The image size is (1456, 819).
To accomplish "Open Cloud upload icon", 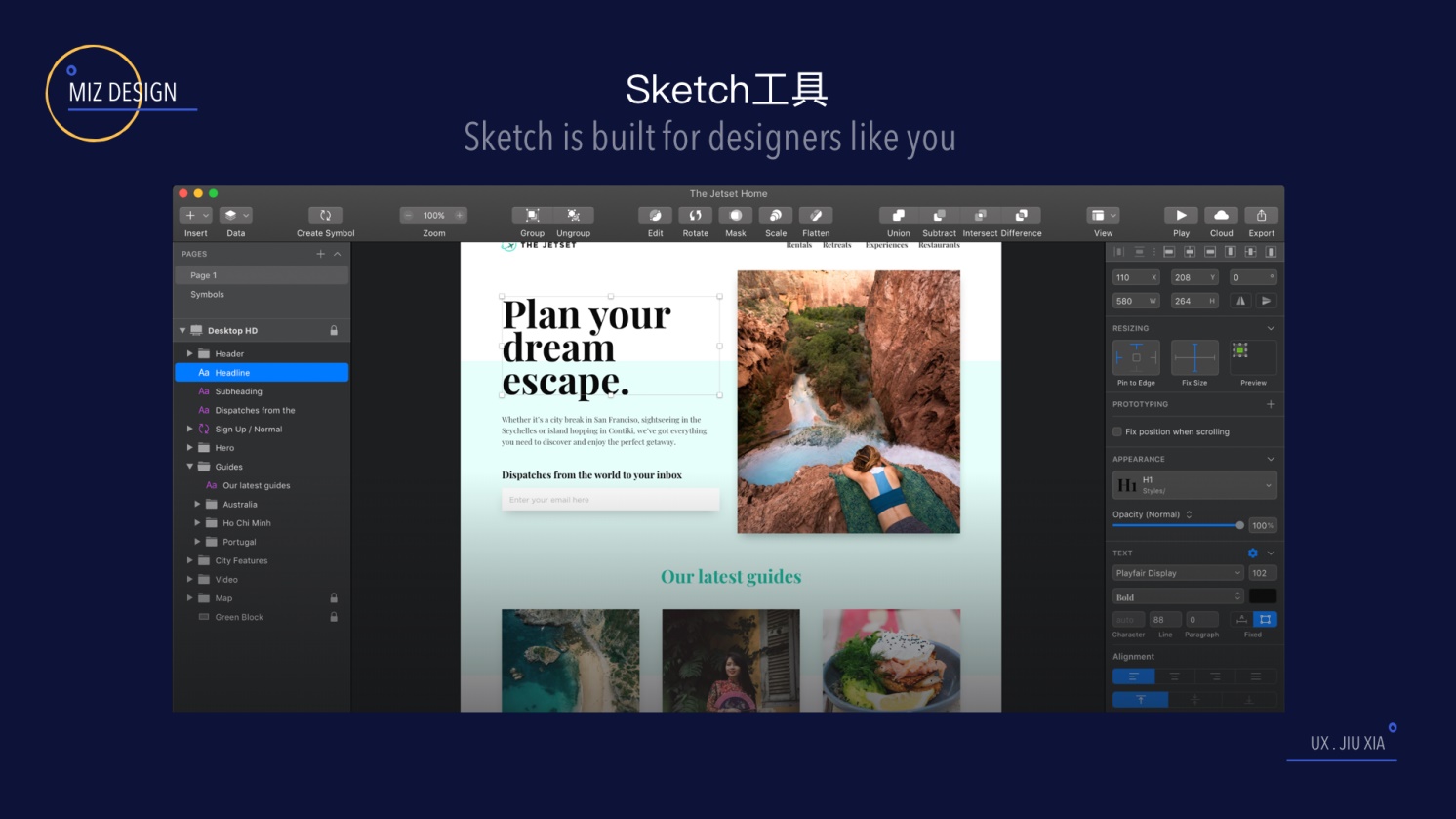I will tap(1221, 216).
